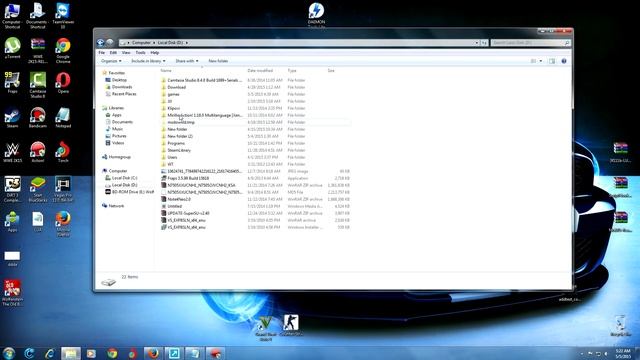This screenshot has width=640, height=360.
Task: Open the Help menu
Action: (x=155, y=53)
